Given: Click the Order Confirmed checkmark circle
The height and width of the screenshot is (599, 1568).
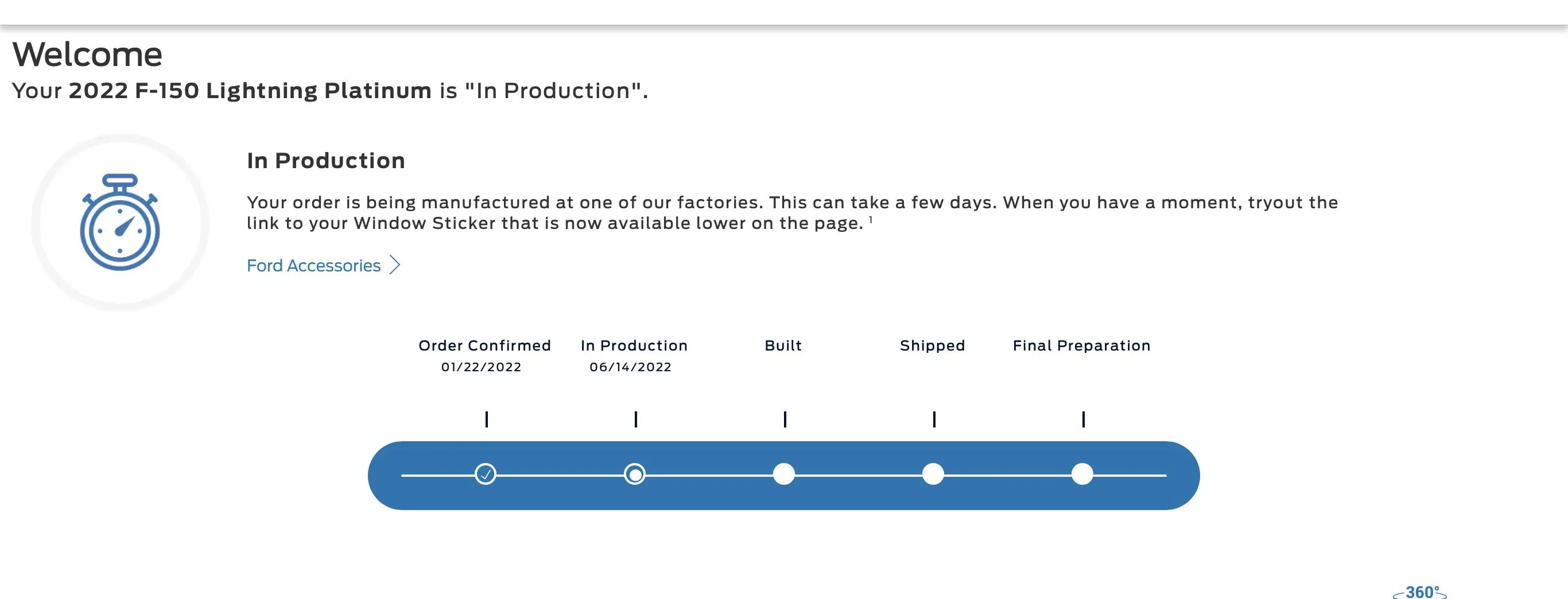Looking at the screenshot, I should point(485,474).
